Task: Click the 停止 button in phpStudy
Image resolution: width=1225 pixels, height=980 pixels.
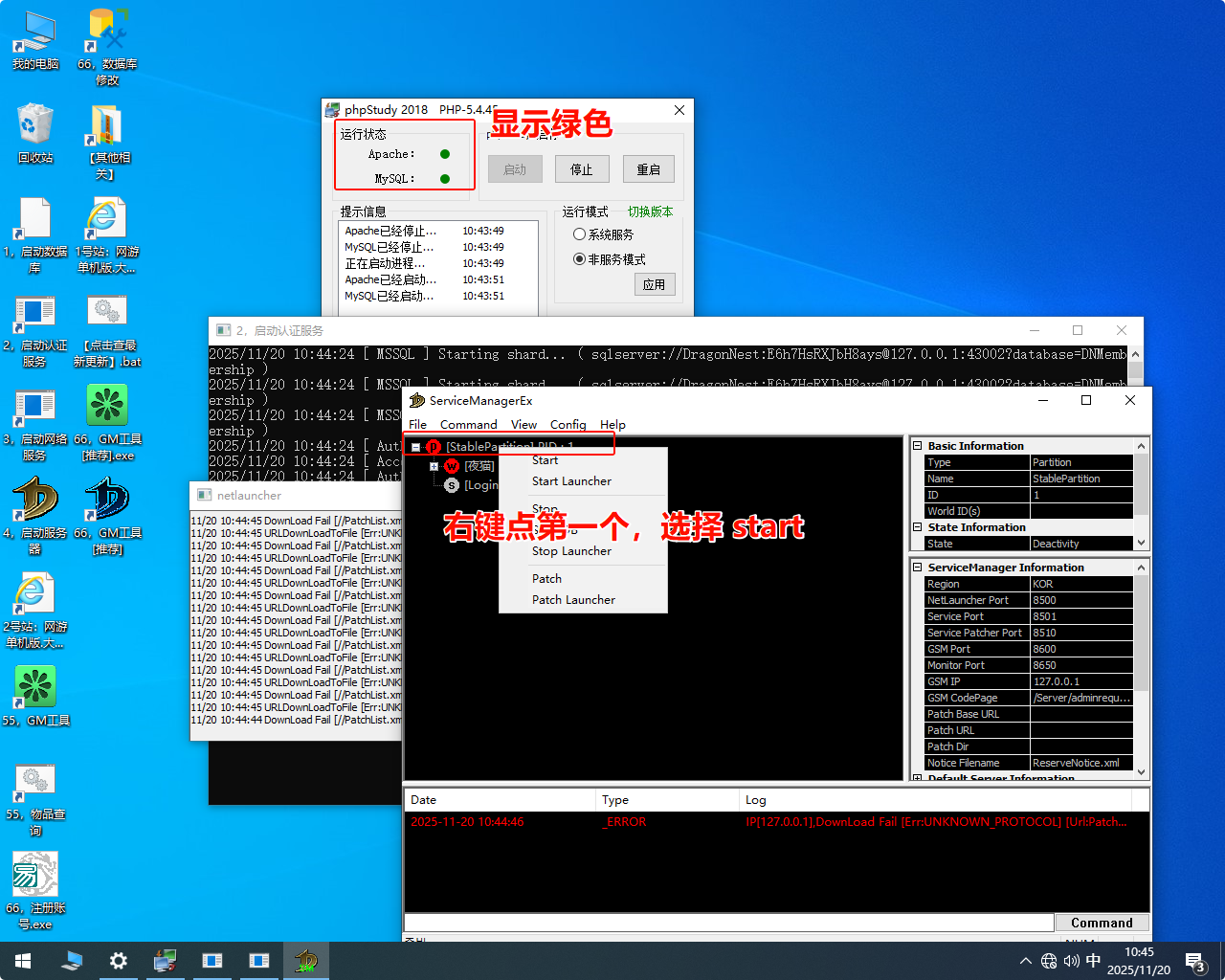Action: pos(582,169)
